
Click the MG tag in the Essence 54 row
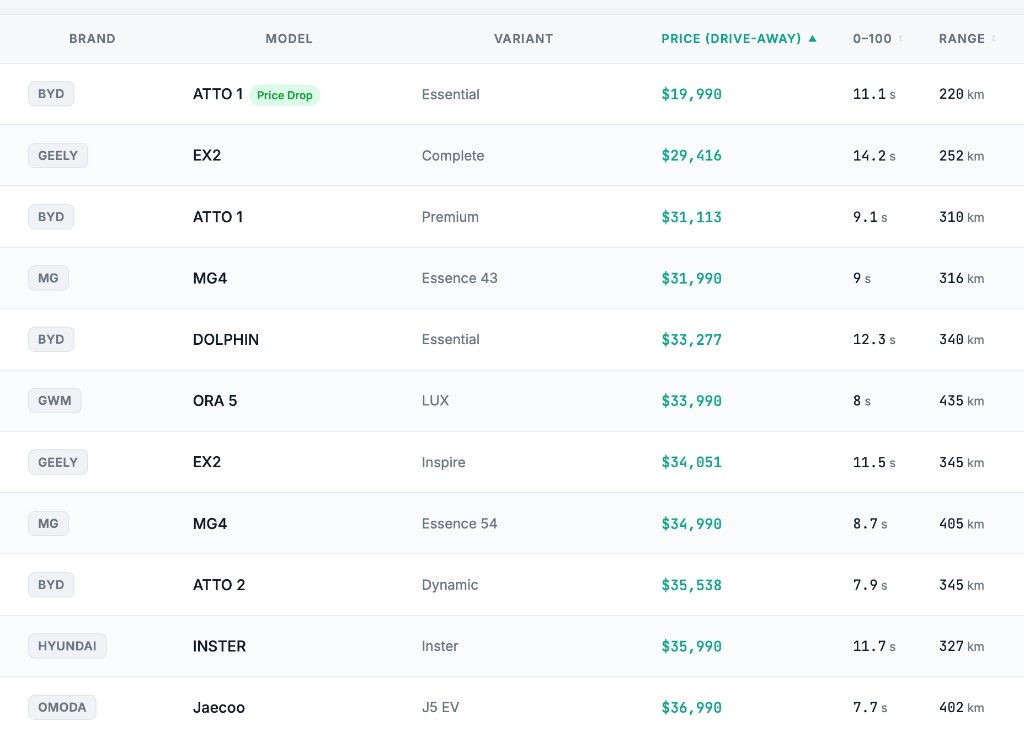click(48, 524)
